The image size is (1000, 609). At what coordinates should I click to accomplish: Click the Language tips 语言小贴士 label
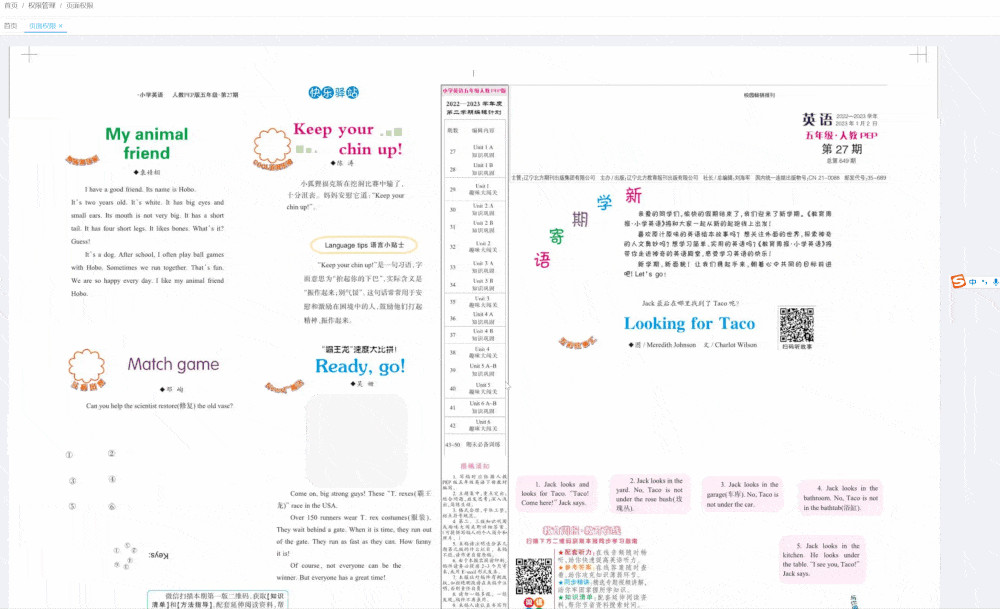coord(364,245)
